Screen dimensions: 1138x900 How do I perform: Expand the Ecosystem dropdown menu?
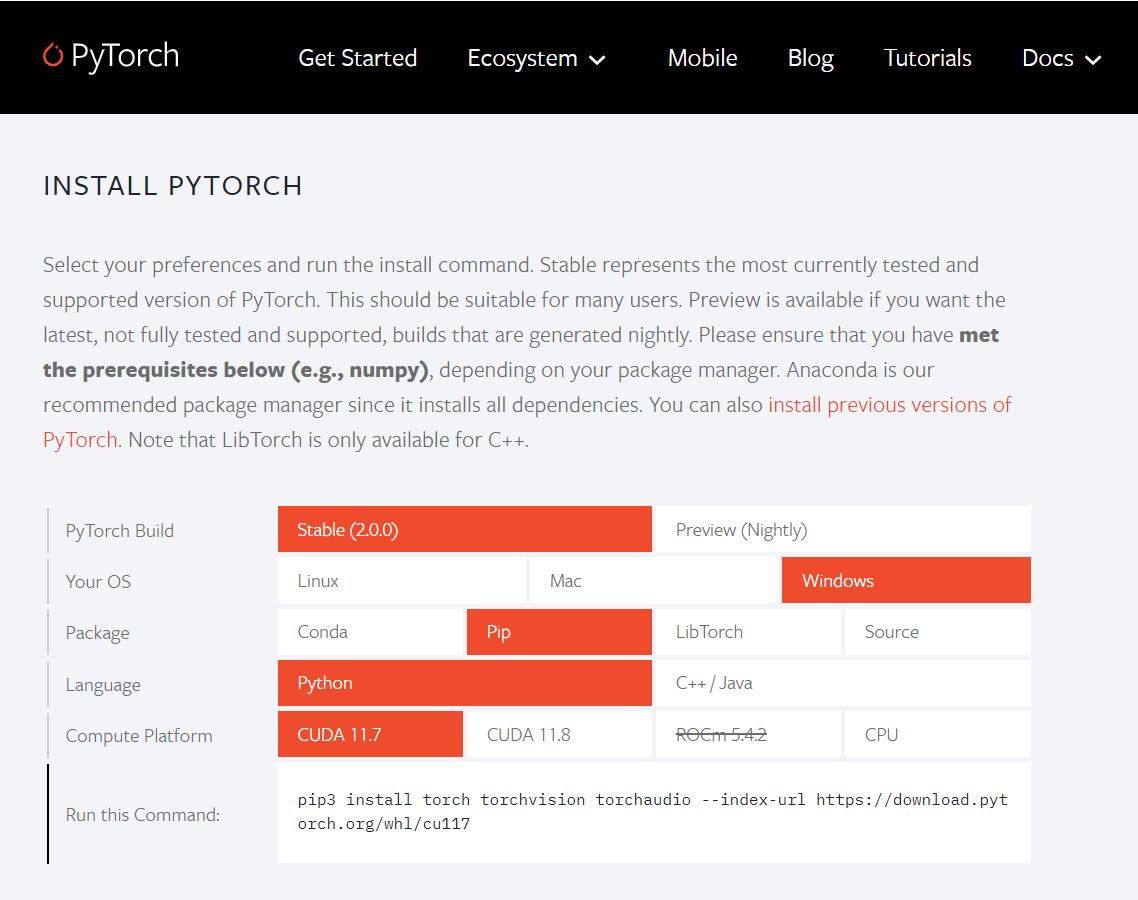pyautogui.click(x=536, y=58)
